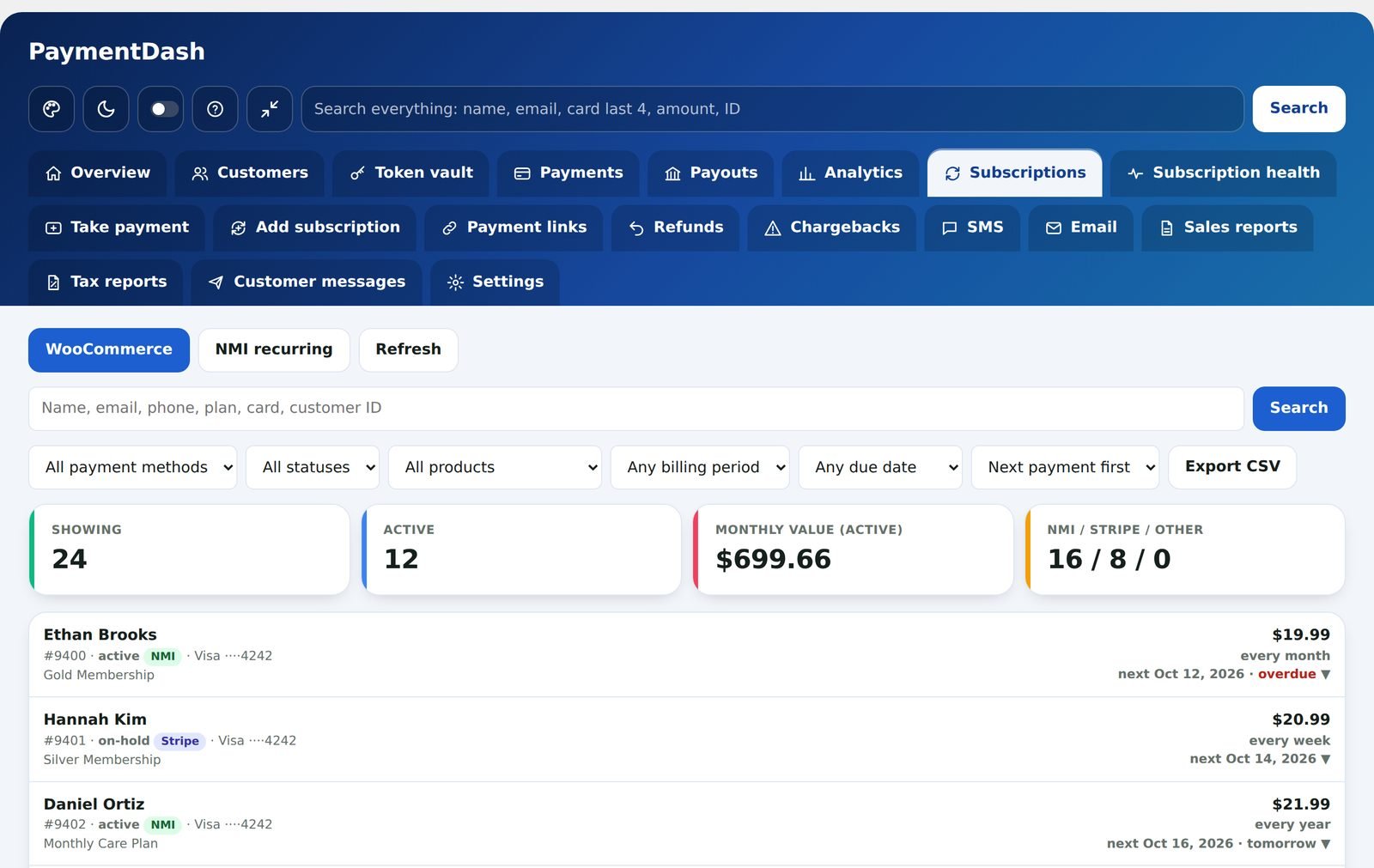Click the collapse header arrows icon

point(270,109)
